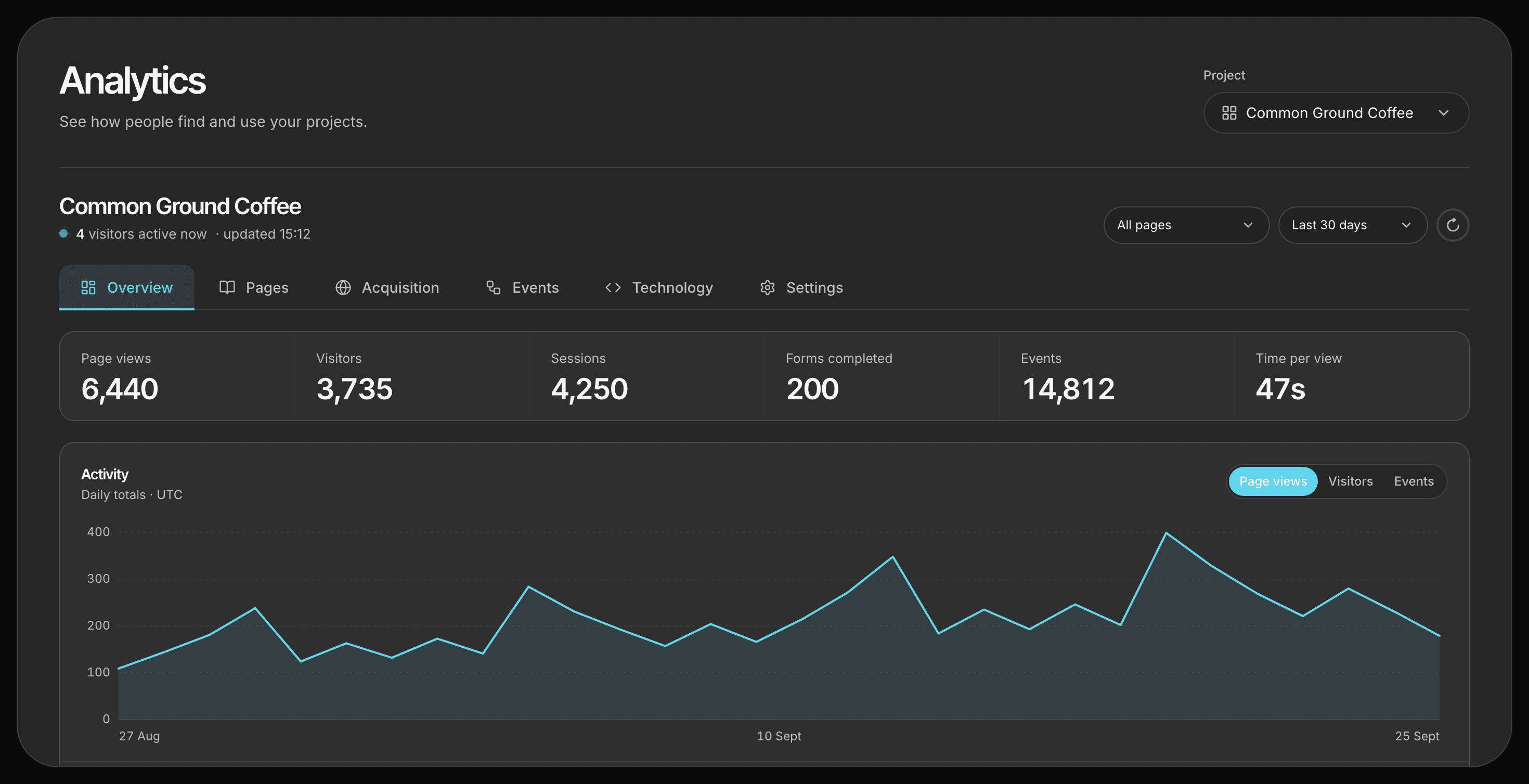
Task: Click the Sessions 4,250 stat card
Action: (647, 376)
